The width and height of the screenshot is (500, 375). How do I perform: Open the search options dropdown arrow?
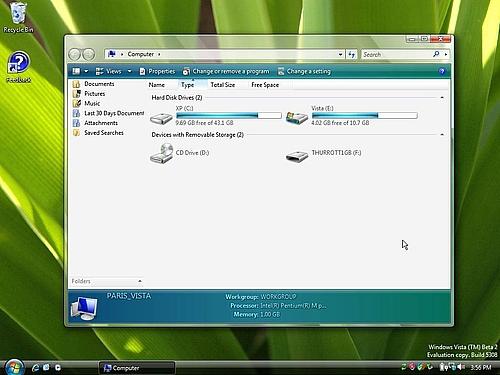coord(446,54)
